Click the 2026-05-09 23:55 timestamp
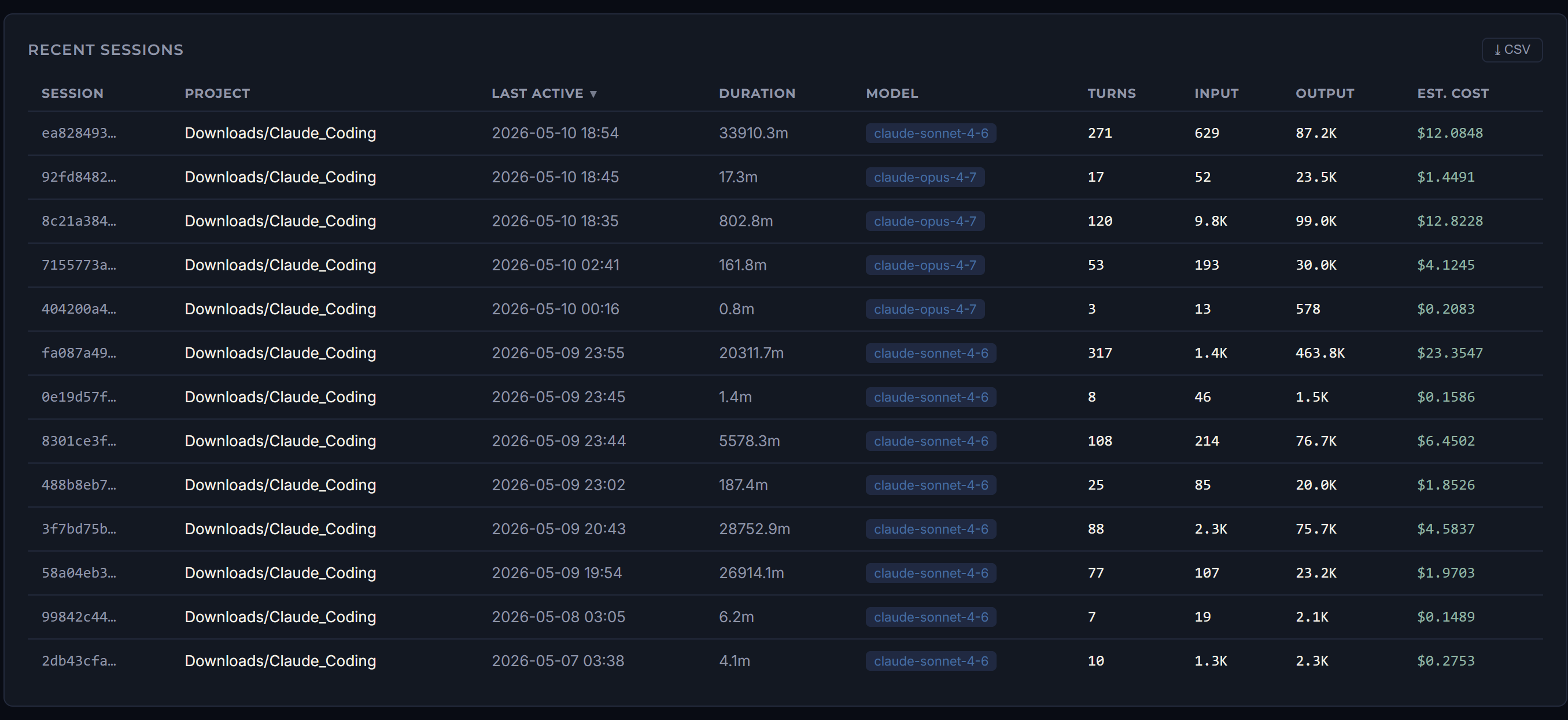Viewport: 1568px width, 720px height. click(558, 352)
